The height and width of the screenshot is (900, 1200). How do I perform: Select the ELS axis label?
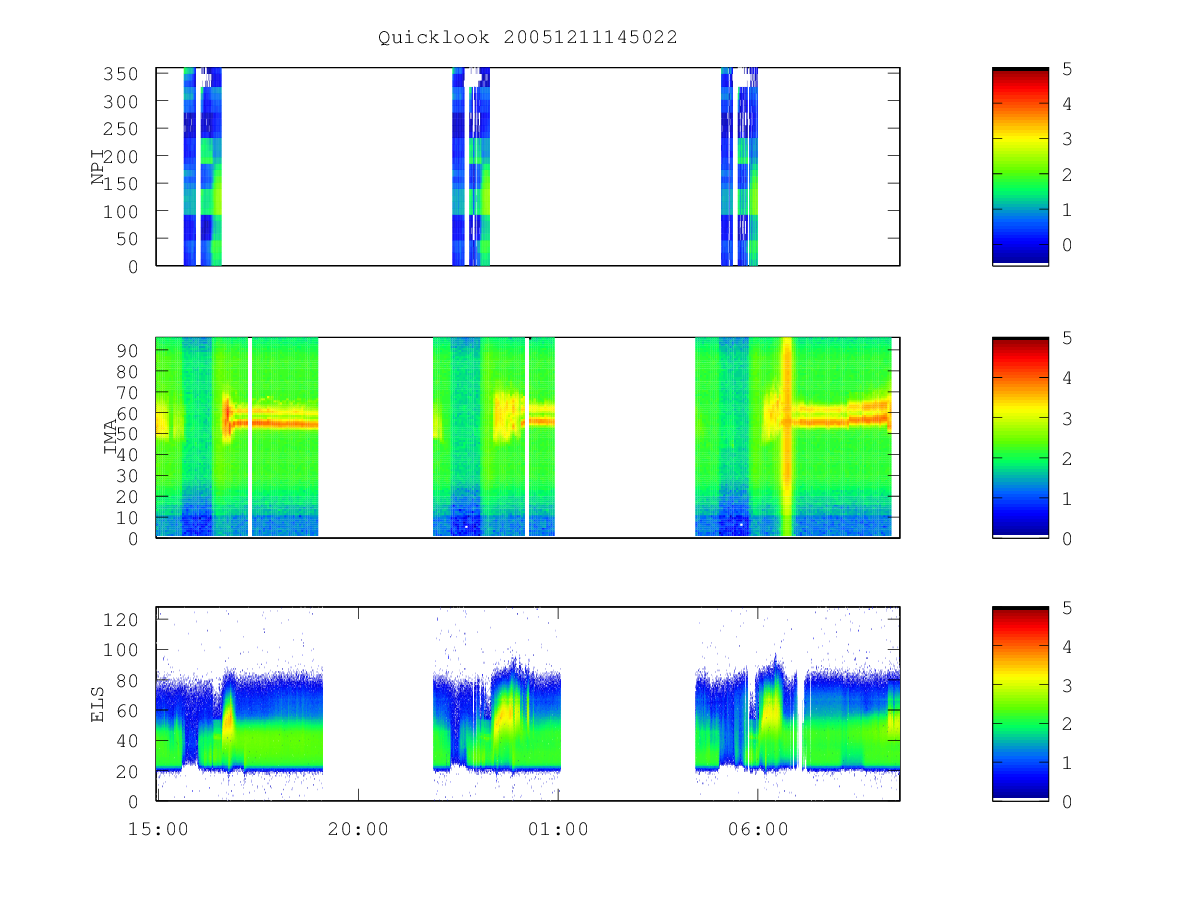pyautogui.click(x=98, y=704)
